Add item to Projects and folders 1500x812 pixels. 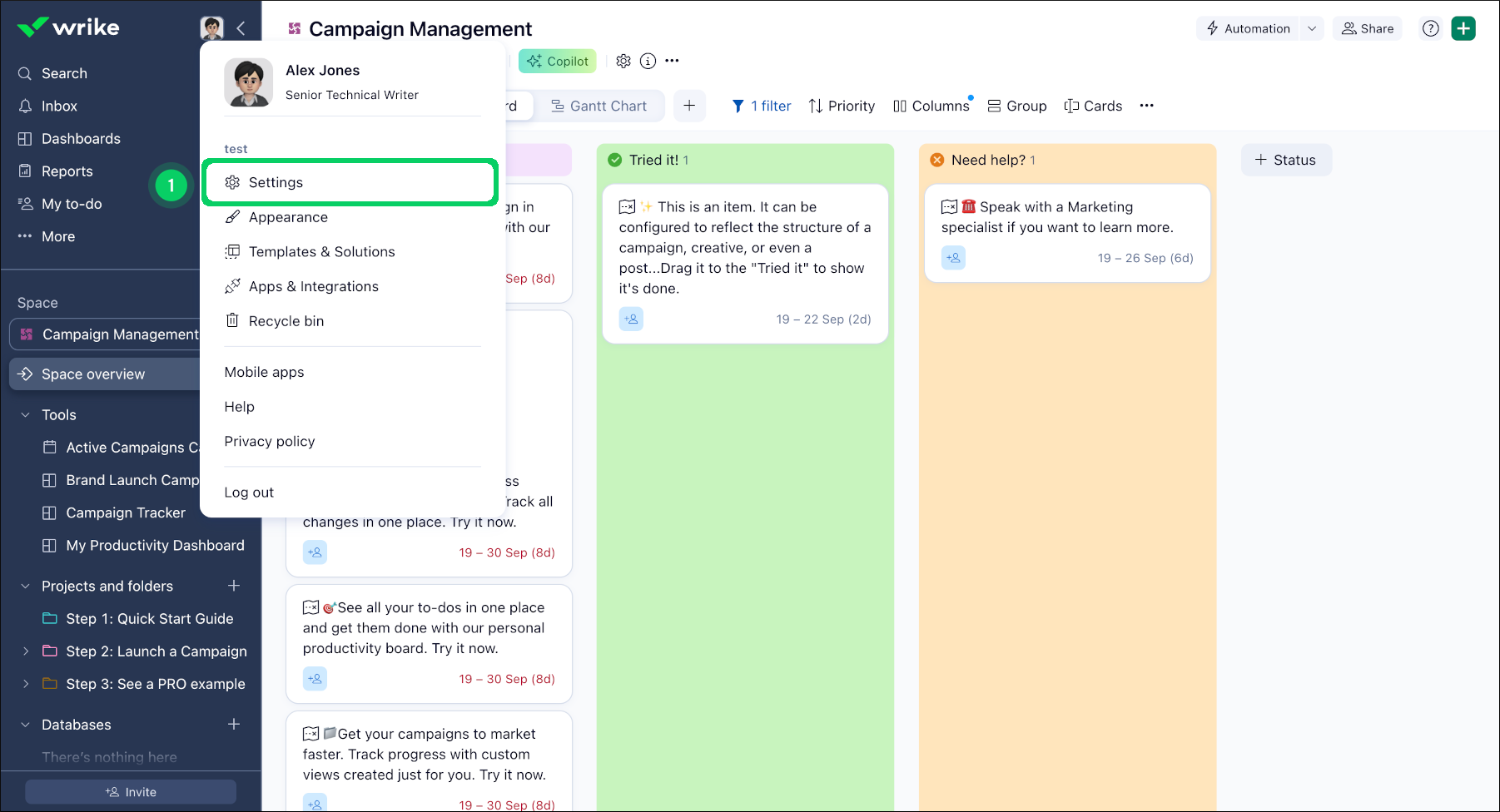click(234, 587)
